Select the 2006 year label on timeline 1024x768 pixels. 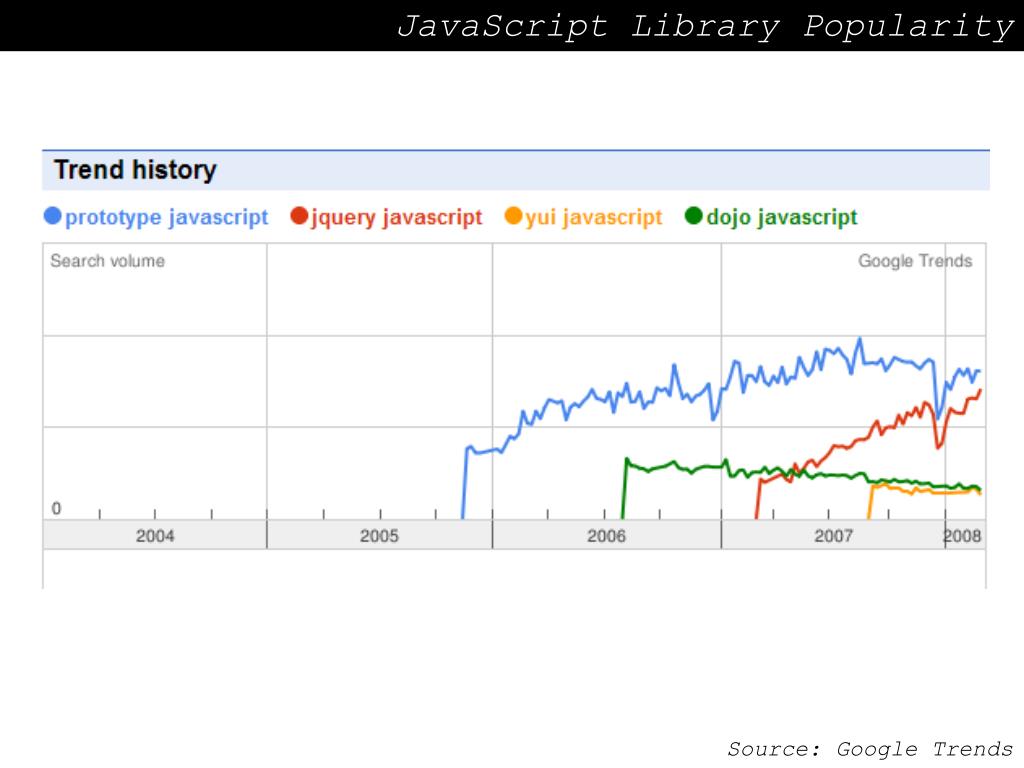coord(606,536)
